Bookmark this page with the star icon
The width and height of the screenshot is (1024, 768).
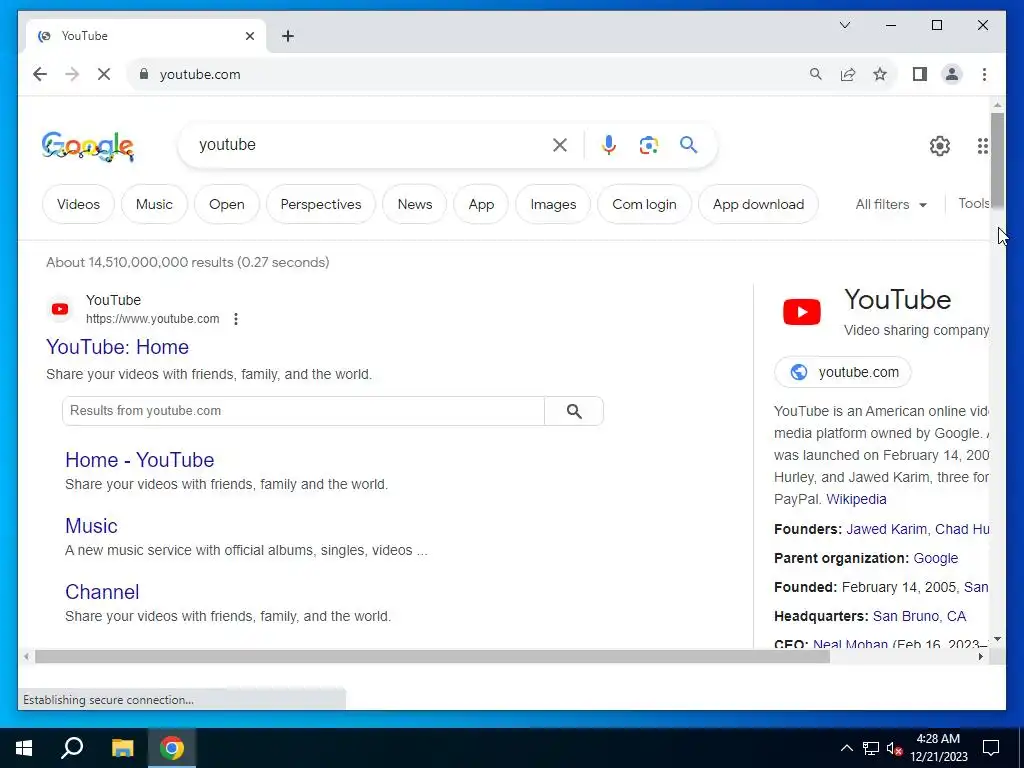[x=880, y=74]
